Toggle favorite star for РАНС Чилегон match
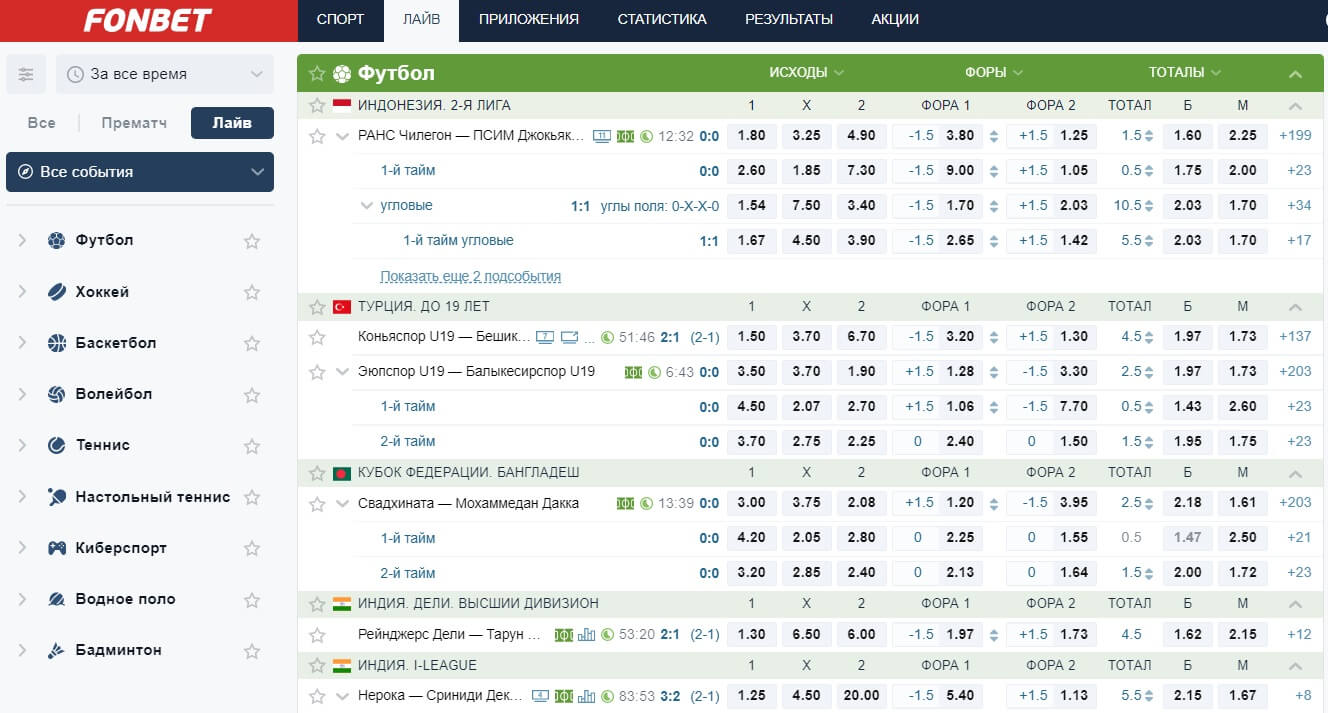This screenshot has height=713, width=1328. (x=317, y=136)
